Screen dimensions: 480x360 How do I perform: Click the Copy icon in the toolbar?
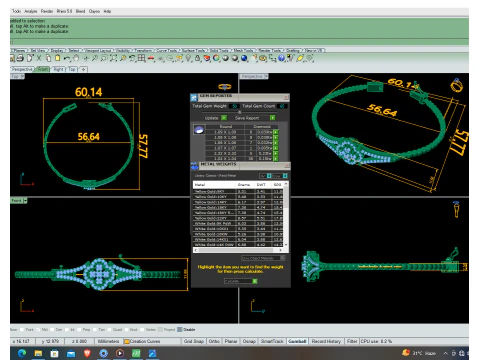pos(48,58)
